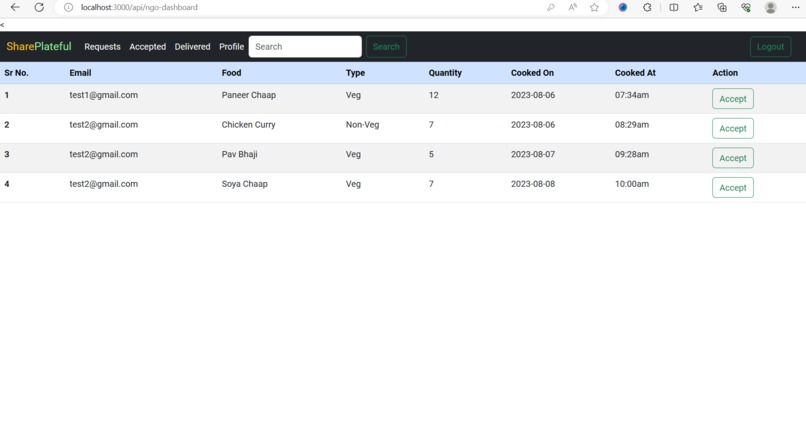Image resolution: width=806 pixels, height=422 pixels.
Task: Click the 09:28am time cell
Action: coord(632,154)
